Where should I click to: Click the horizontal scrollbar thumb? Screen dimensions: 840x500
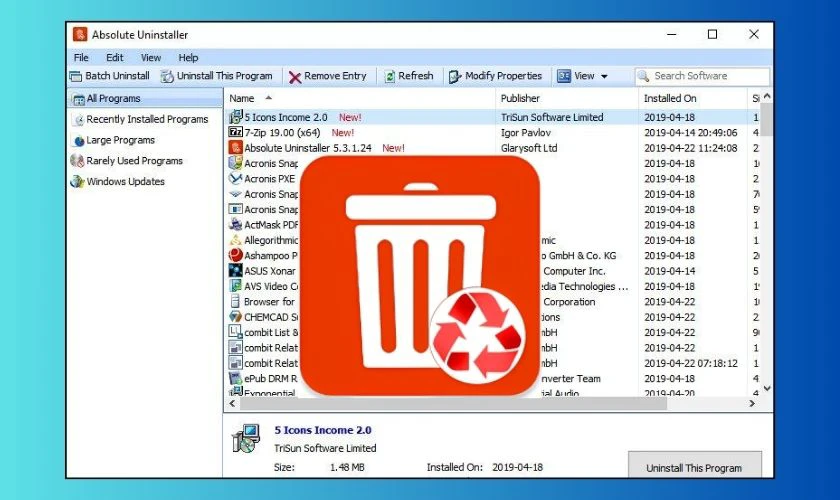coord(453,404)
